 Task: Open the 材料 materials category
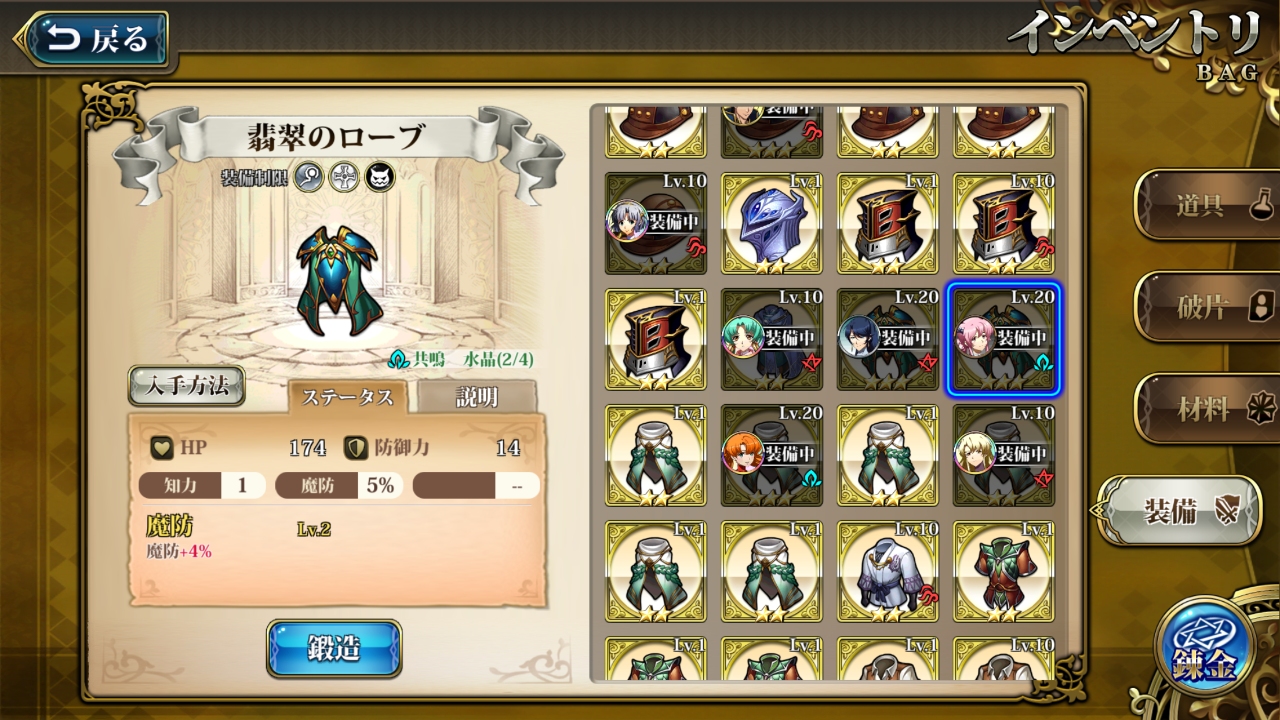click(x=1209, y=409)
